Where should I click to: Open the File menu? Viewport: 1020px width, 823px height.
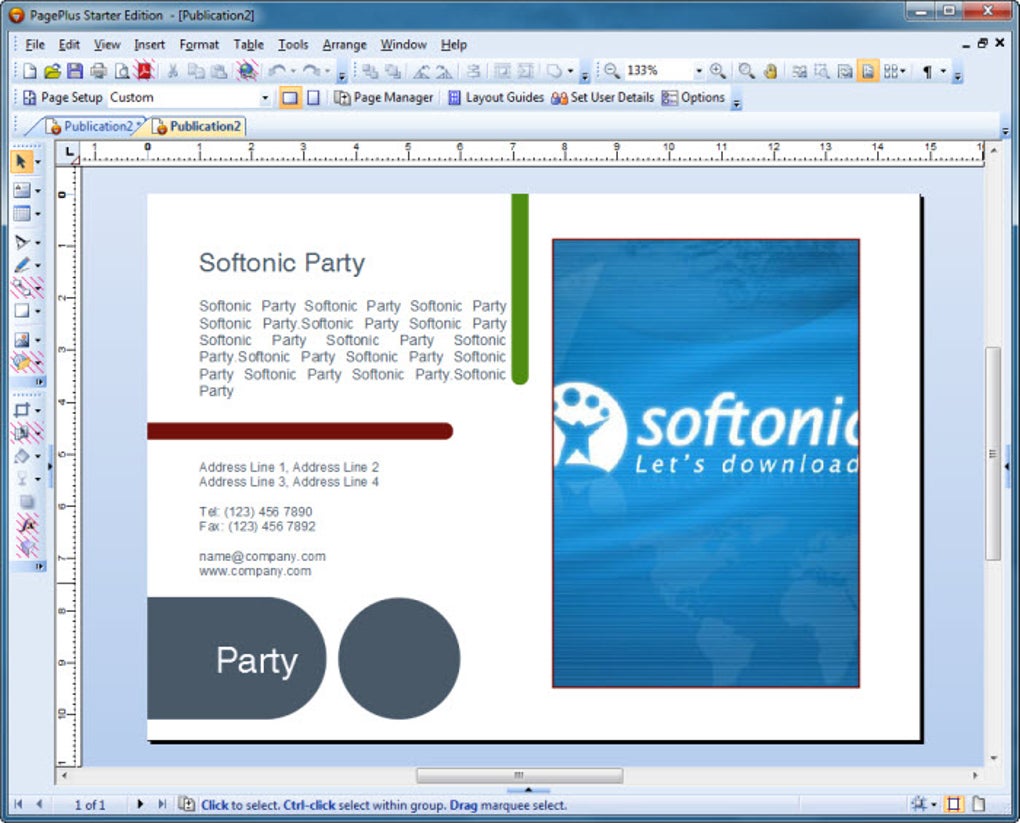pos(34,44)
